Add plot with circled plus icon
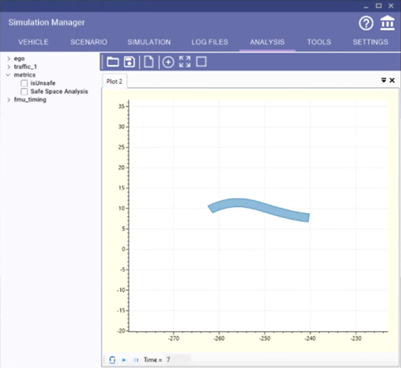Screen dimensions: 401x368 168,62
